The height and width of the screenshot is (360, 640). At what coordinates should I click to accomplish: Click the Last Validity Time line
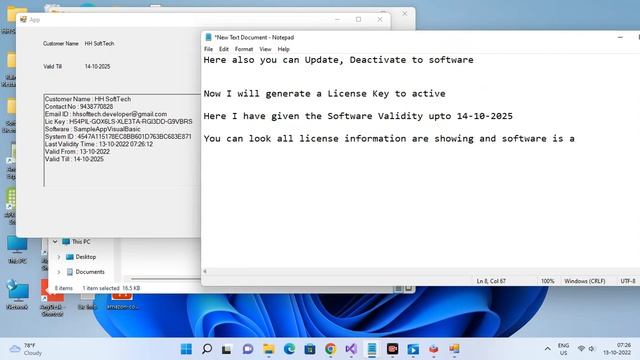tap(99, 144)
